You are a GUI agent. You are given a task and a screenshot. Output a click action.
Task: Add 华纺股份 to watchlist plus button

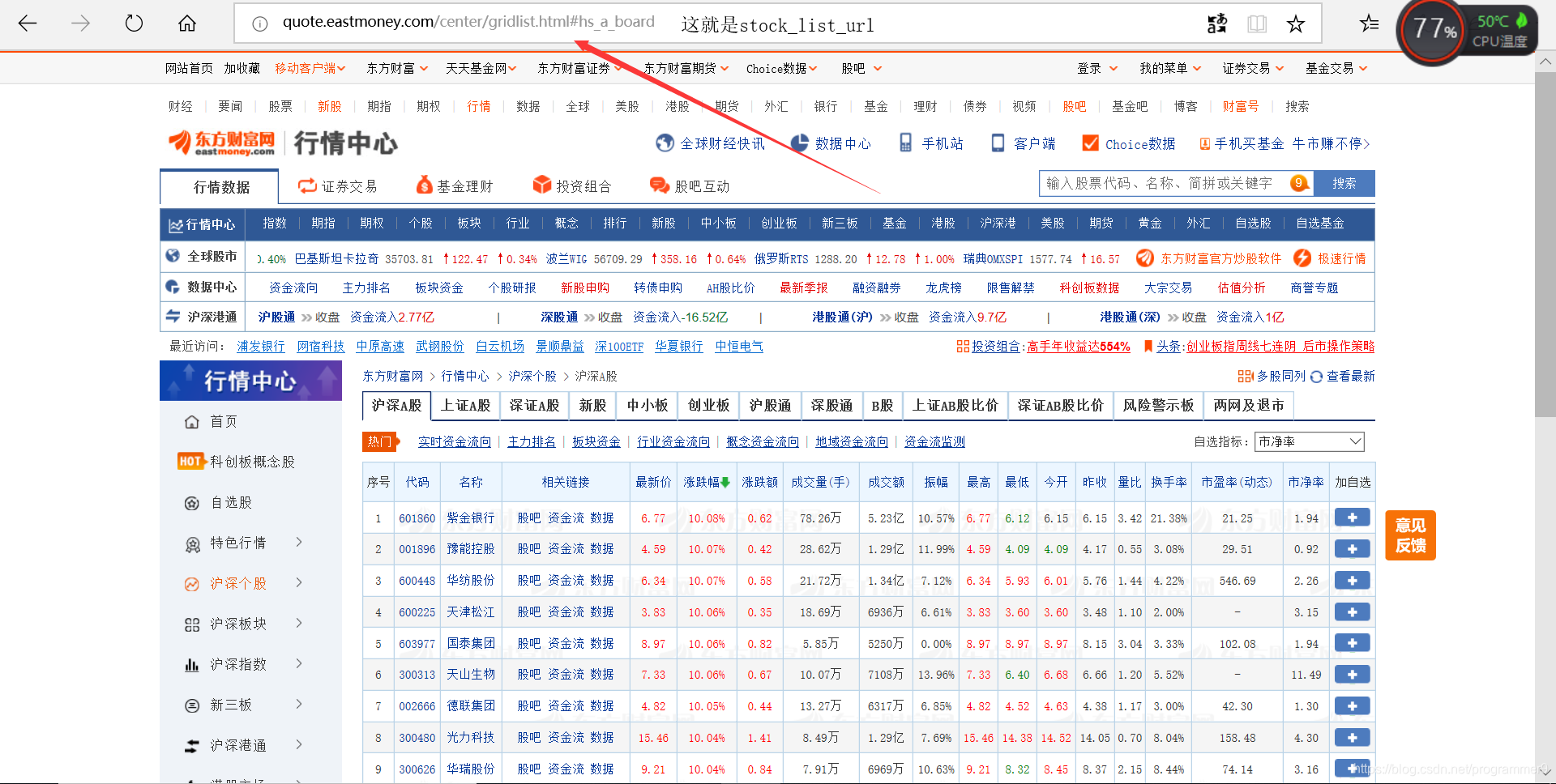tap(1352, 581)
